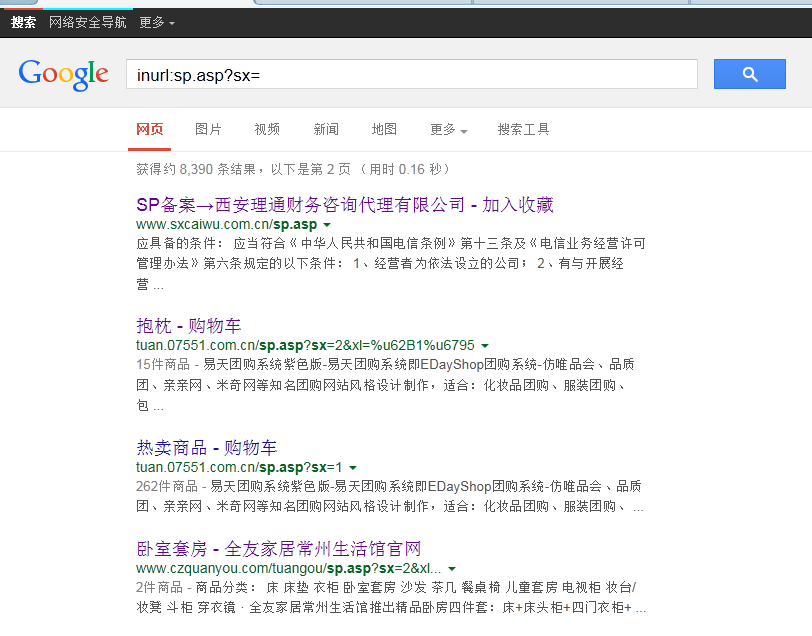The height and width of the screenshot is (636, 812).
Task: Open the 热卖商品 - 购物车 result
Action: 207,447
